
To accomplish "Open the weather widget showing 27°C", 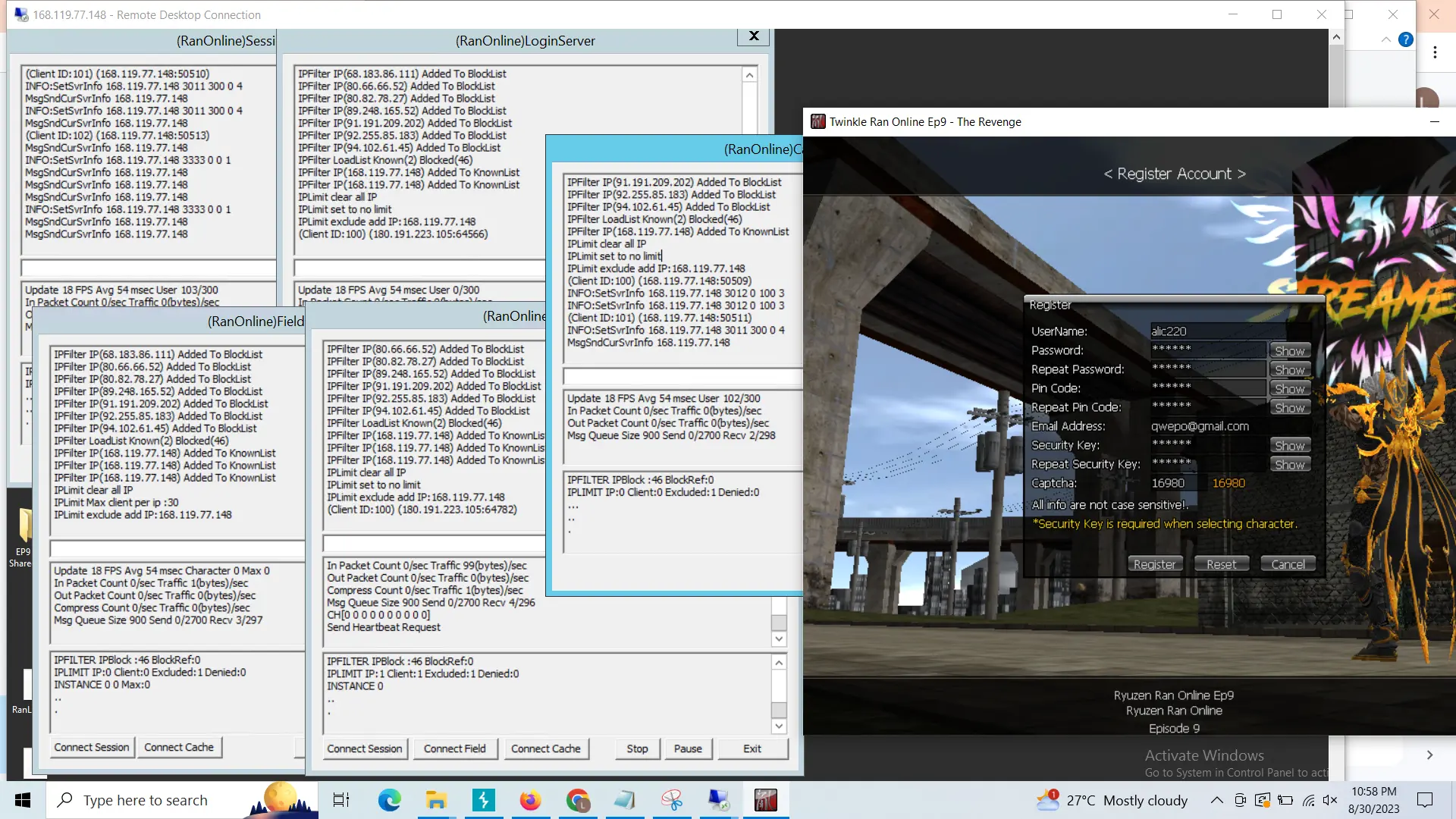I will tap(1112, 800).
